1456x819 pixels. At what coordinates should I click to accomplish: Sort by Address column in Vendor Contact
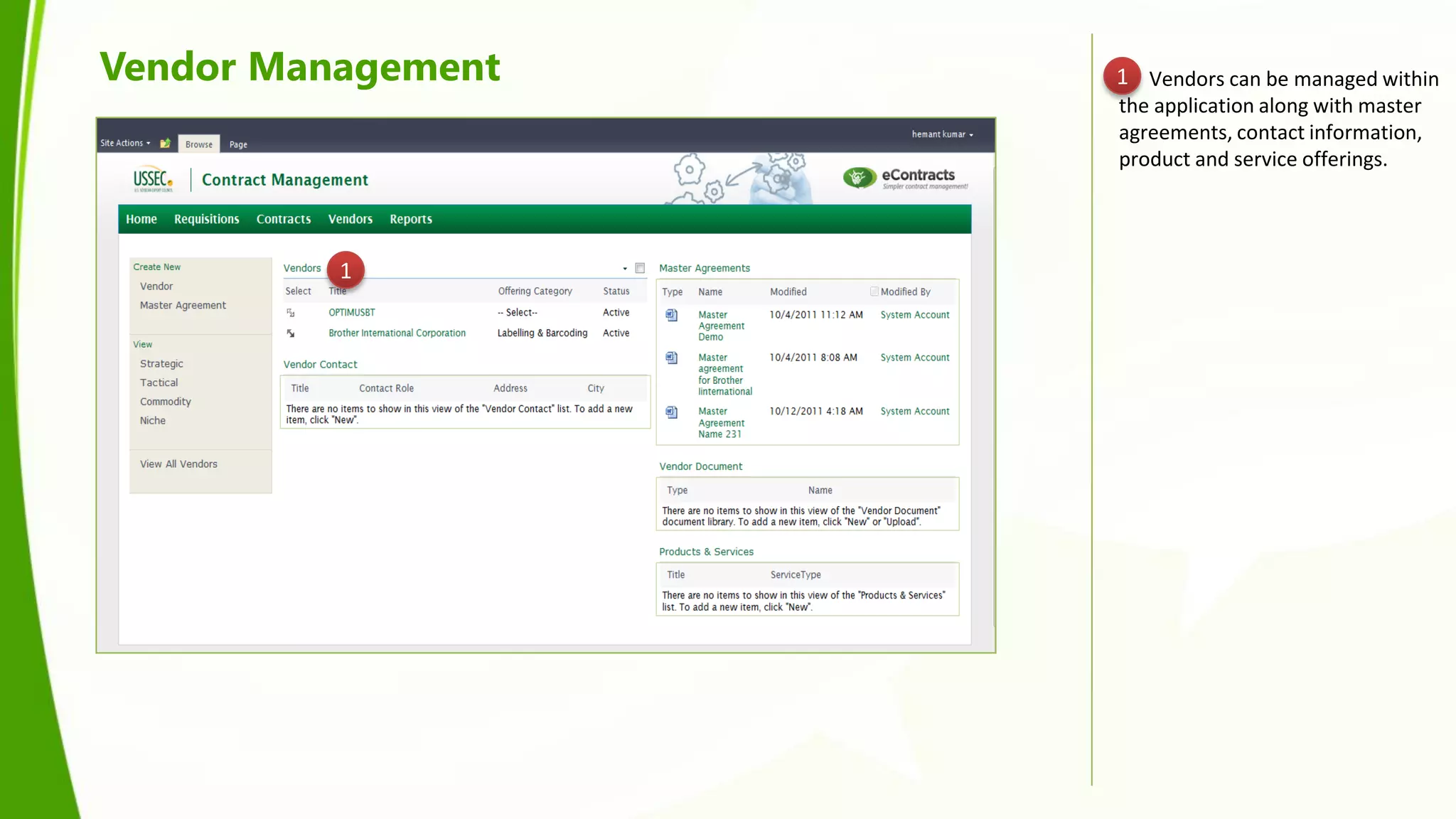[510, 389]
